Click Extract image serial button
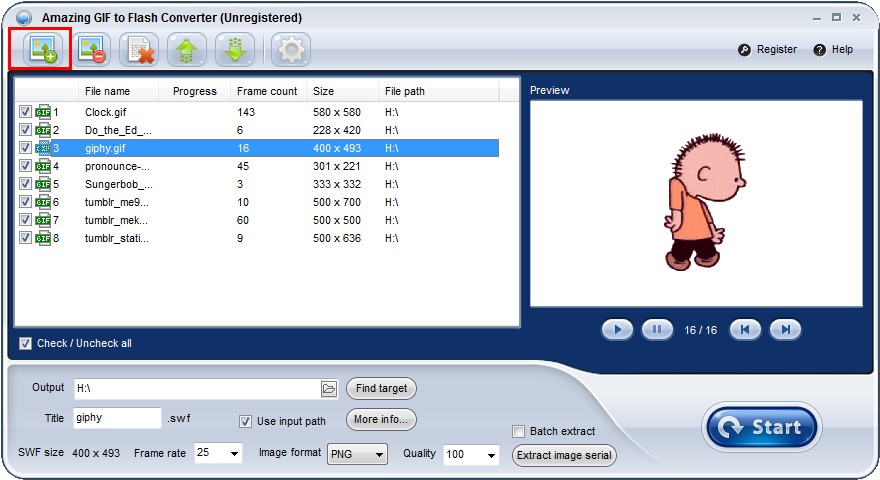The height and width of the screenshot is (480, 880). (564, 455)
